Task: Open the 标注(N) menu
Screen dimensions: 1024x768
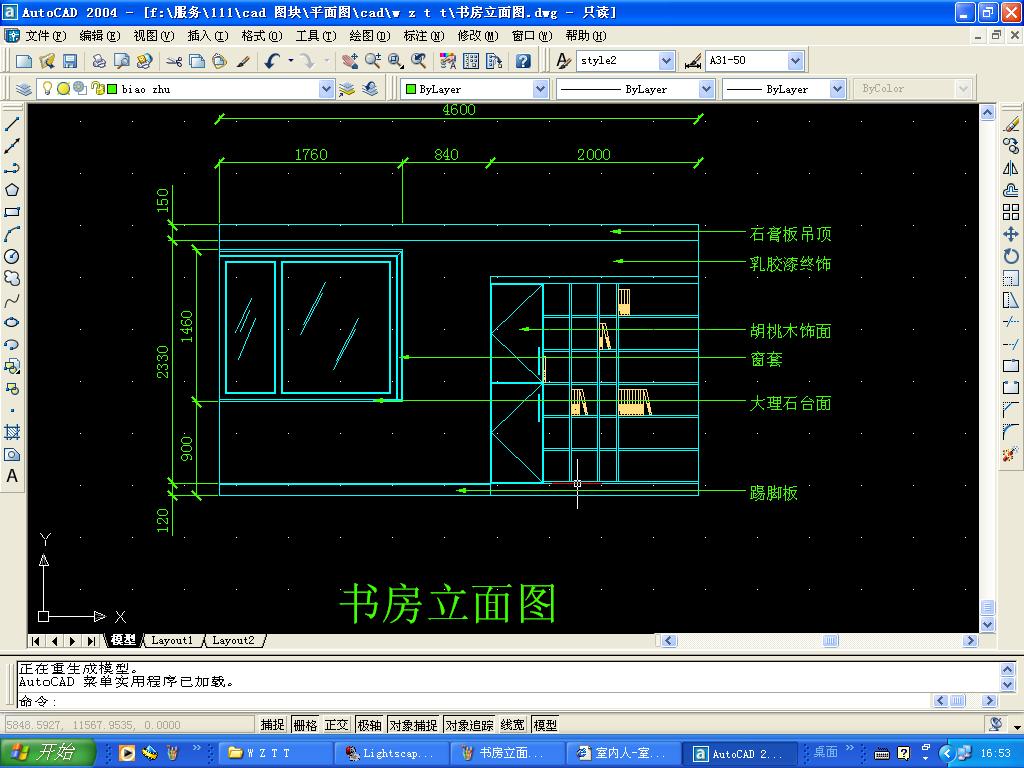Action: click(x=423, y=36)
